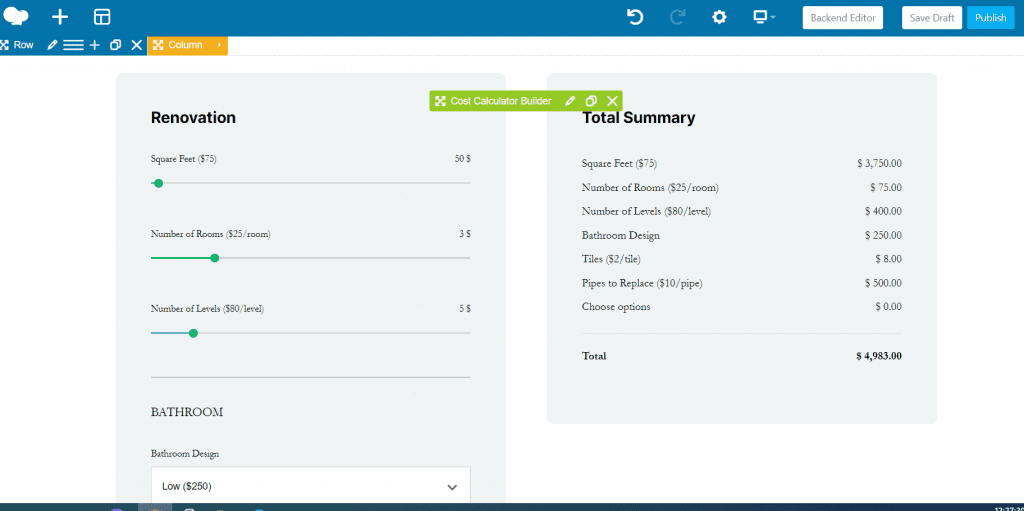Expand the Column controls arrow
1024x511 pixels.
point(219,45)
